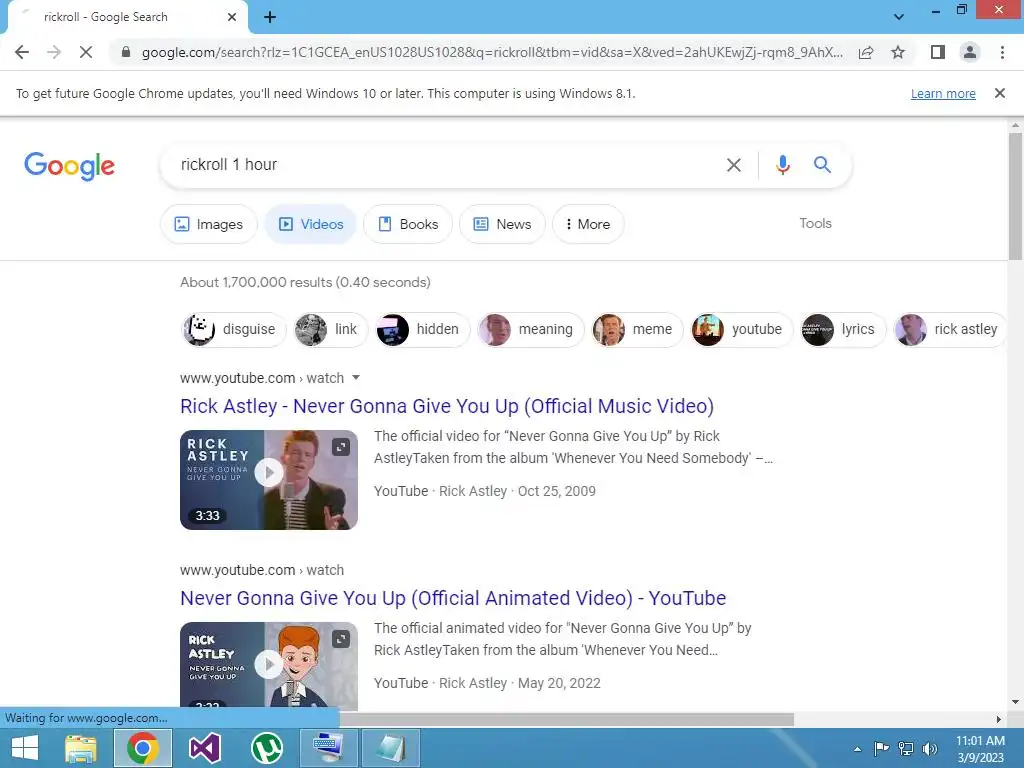This screenshot has height=768, width=1024.
Task: Select the link suggestion chip
Action: click(x=330, y=329)
